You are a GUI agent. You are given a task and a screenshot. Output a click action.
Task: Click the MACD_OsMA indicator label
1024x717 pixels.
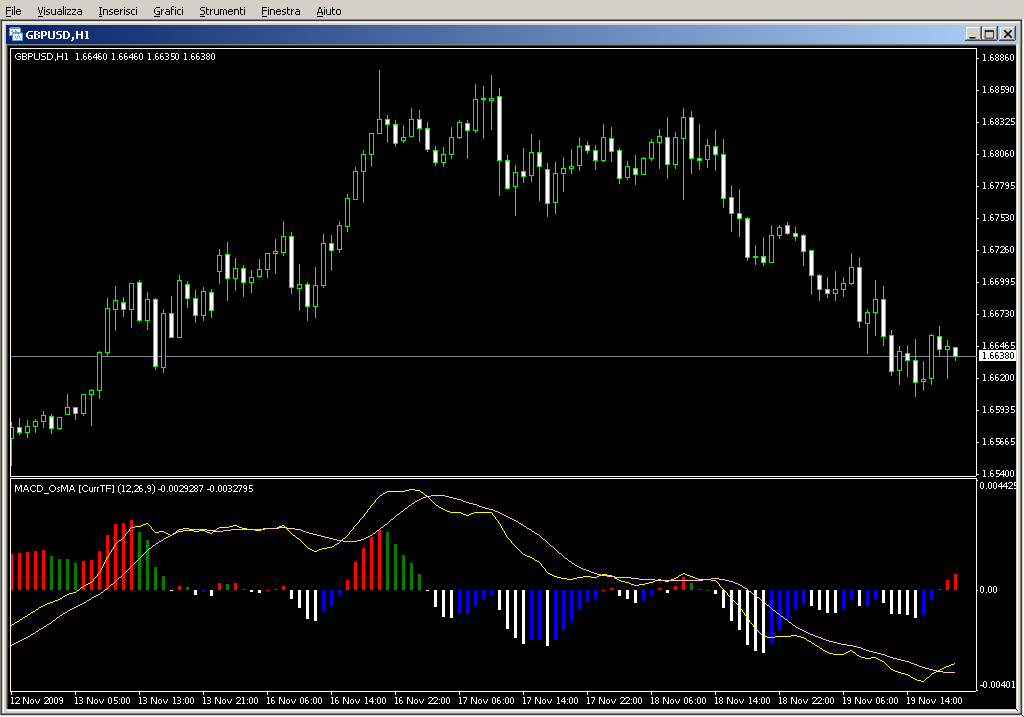click(134, 488)
